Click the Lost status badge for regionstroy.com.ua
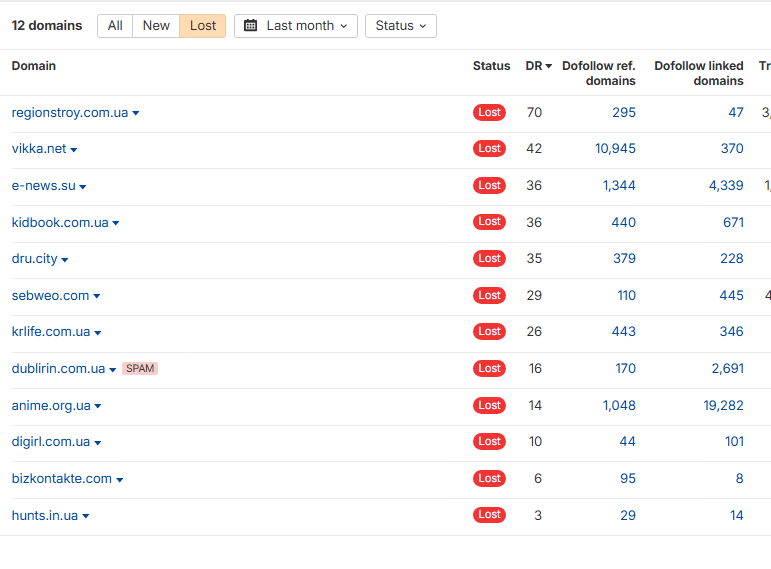Image resolution: width=771 pixels, height=569 pixels. [489, 112]
